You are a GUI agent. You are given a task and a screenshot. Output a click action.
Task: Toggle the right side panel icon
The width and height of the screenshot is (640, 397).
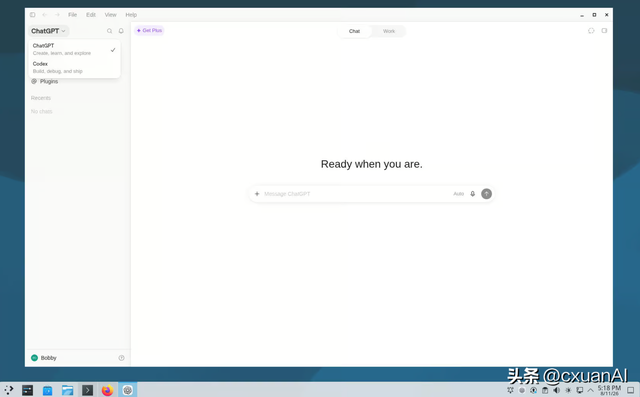pos(604,31)
